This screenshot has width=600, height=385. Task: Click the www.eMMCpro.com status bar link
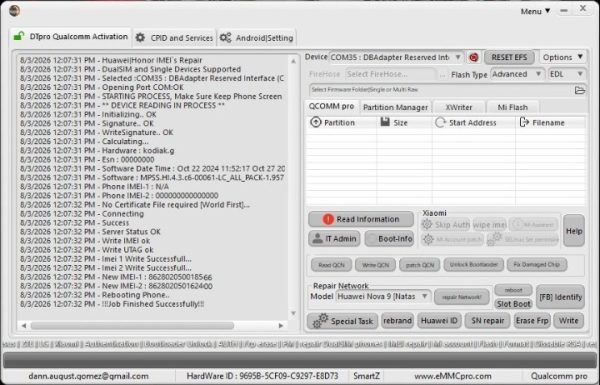click(x=453, y=376)
